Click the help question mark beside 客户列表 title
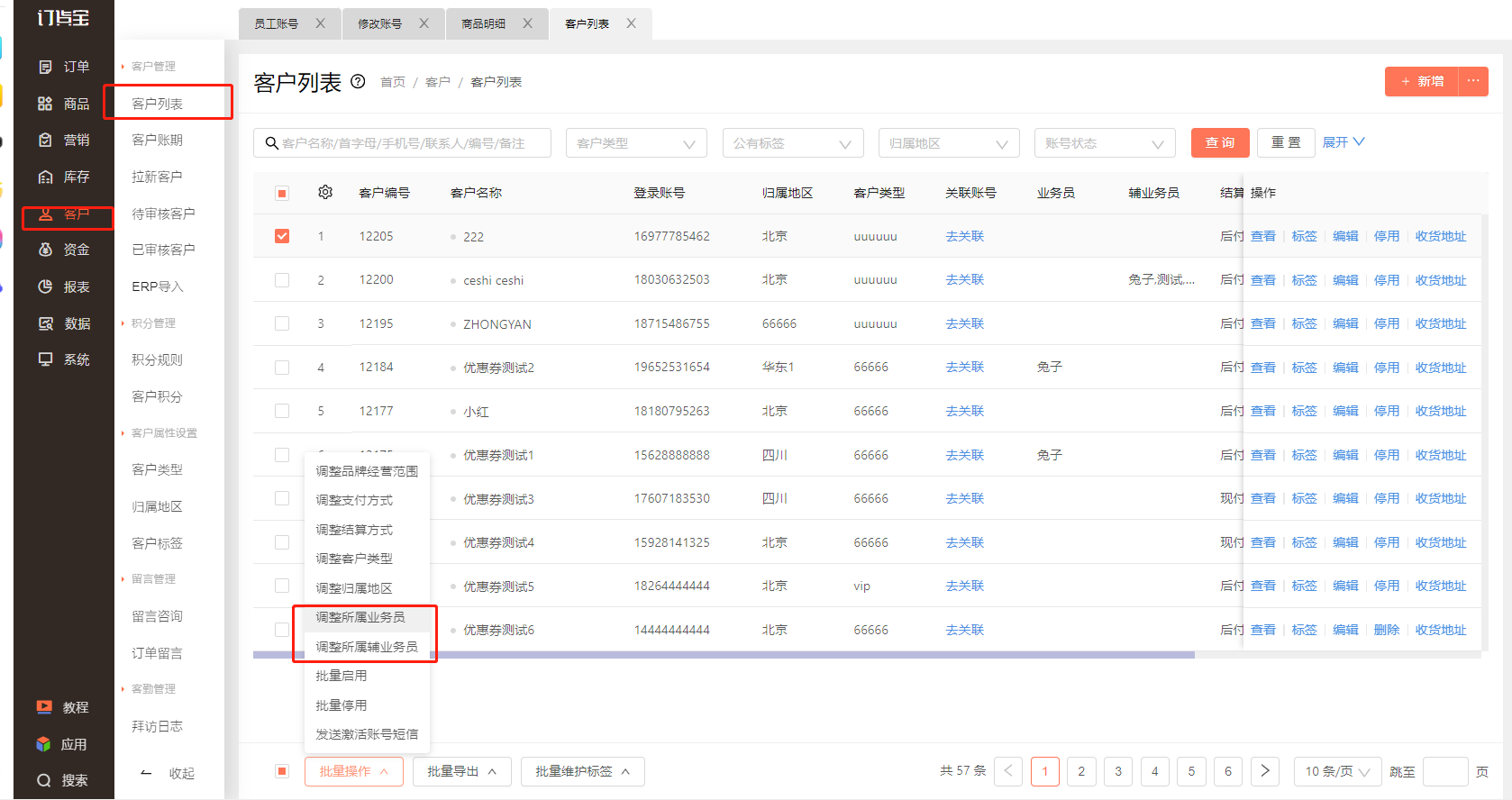The height and width of the screenshot is (800, 1512). (358, 81)
